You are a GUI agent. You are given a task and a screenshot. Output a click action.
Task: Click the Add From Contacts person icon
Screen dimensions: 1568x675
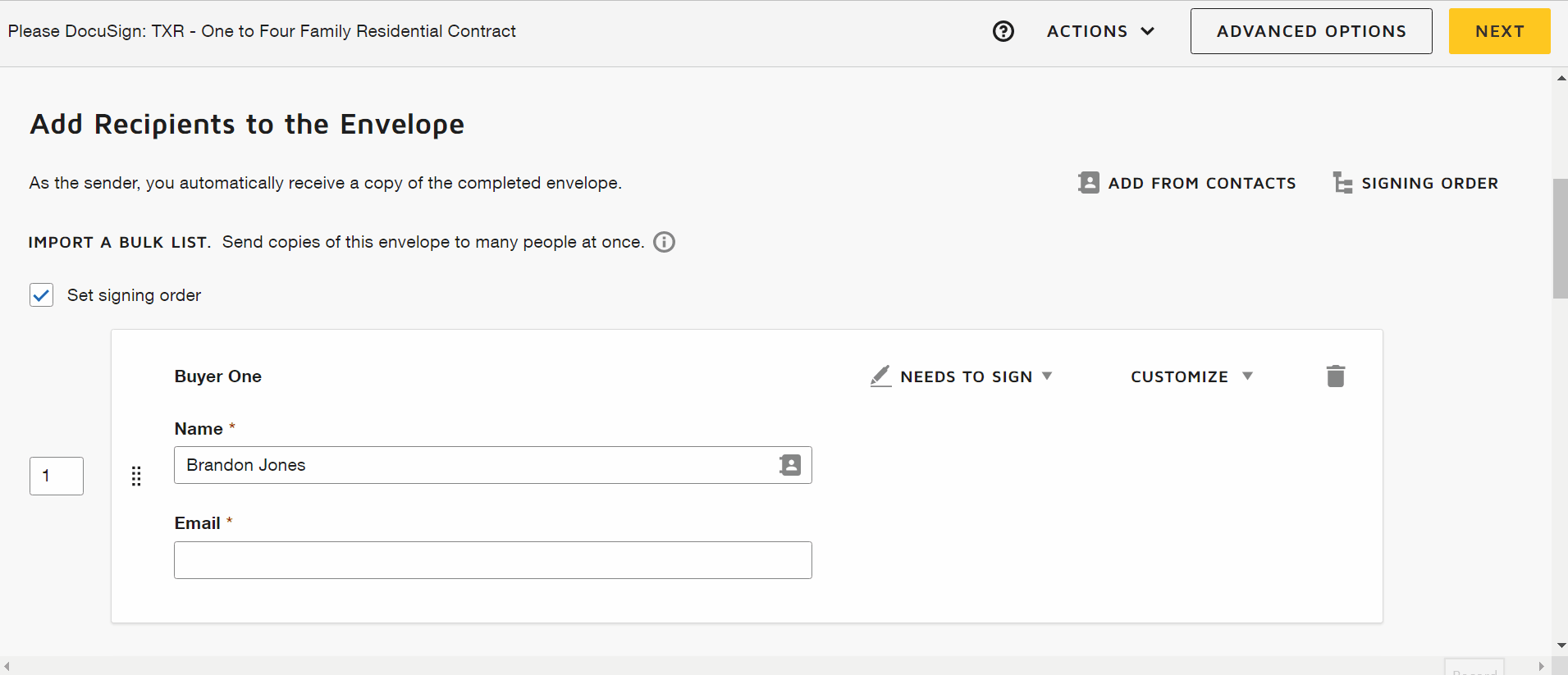[x=1088, y=182]
